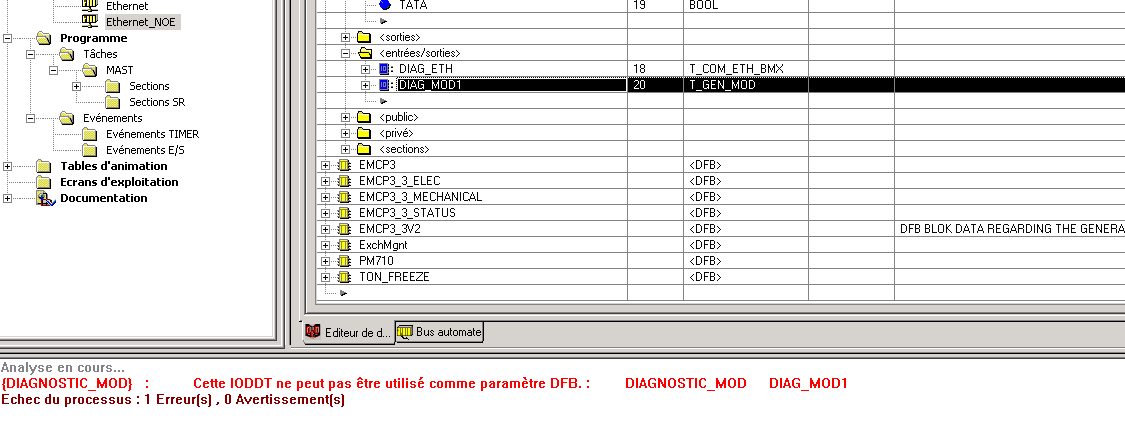Click the T_GEN_MOD type cell
Screen dimensions: 1125x447
(x=722, y=85)
